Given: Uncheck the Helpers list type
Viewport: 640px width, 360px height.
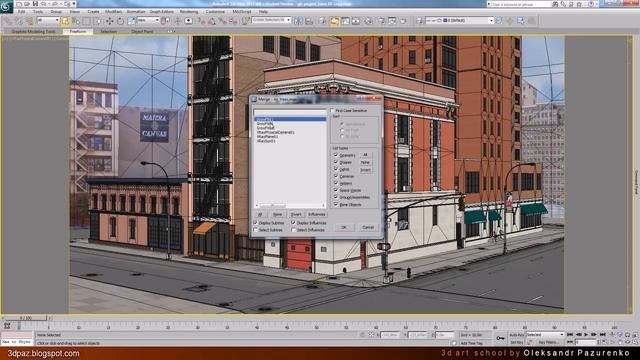Looking at the screenshot, I should 336,183.
